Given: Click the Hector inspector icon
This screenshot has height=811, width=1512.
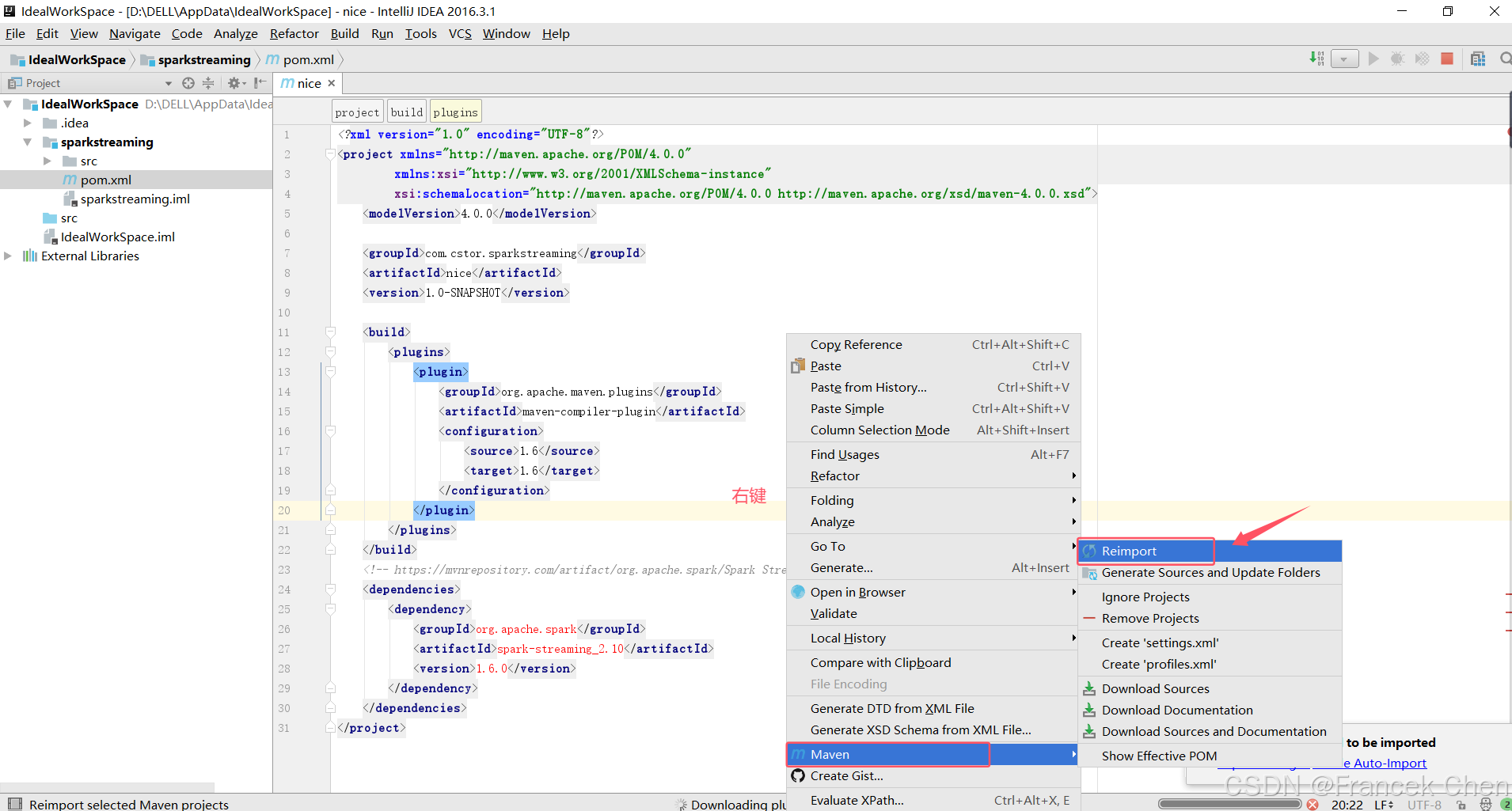Looking at the screenshot, I should [x=1485, y=804].
